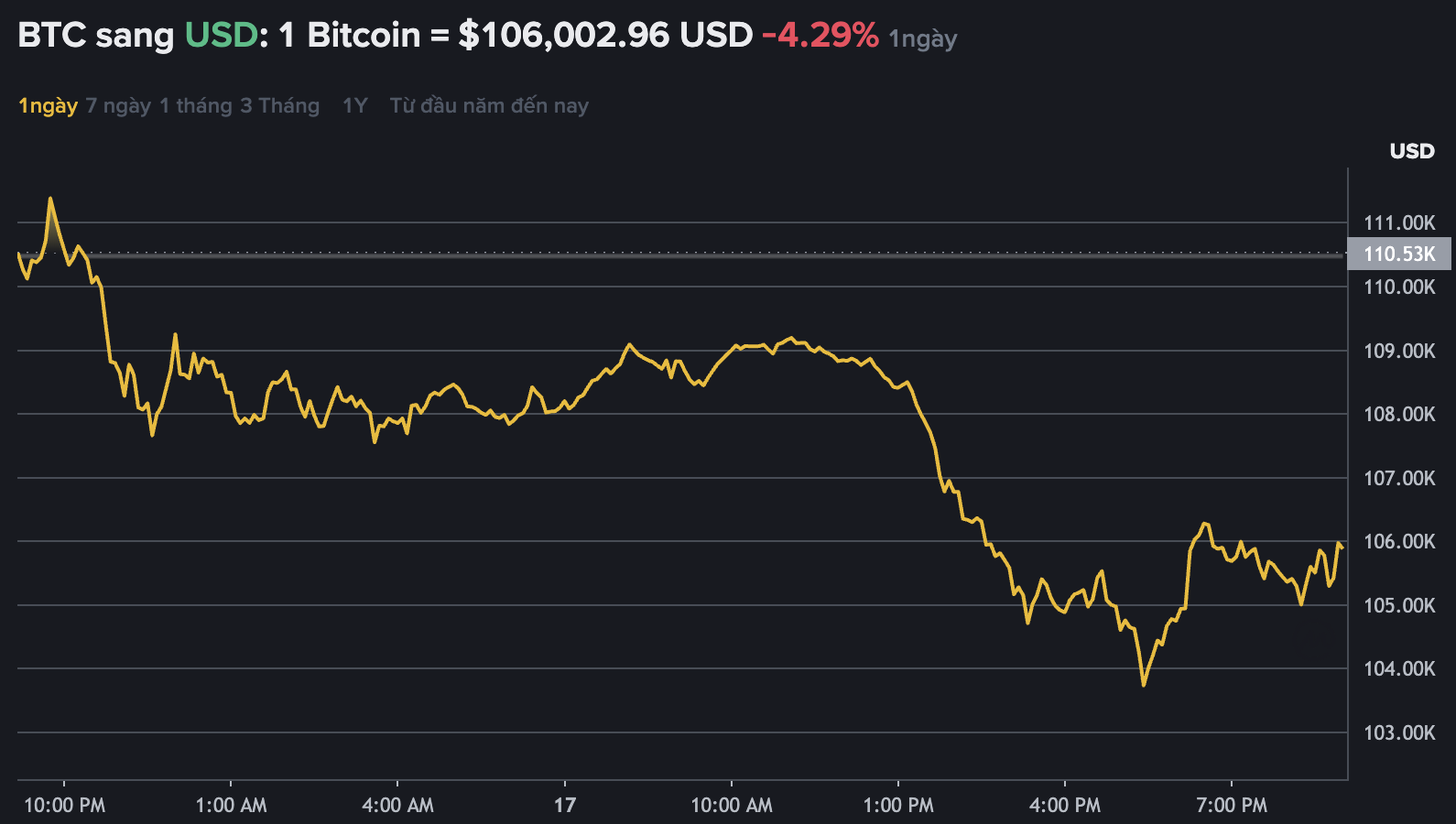Image resolution: width=1456 pixels, height=824 pixels.
Task: Click the -4.29% price change figure
Action: tap(820, 36)
